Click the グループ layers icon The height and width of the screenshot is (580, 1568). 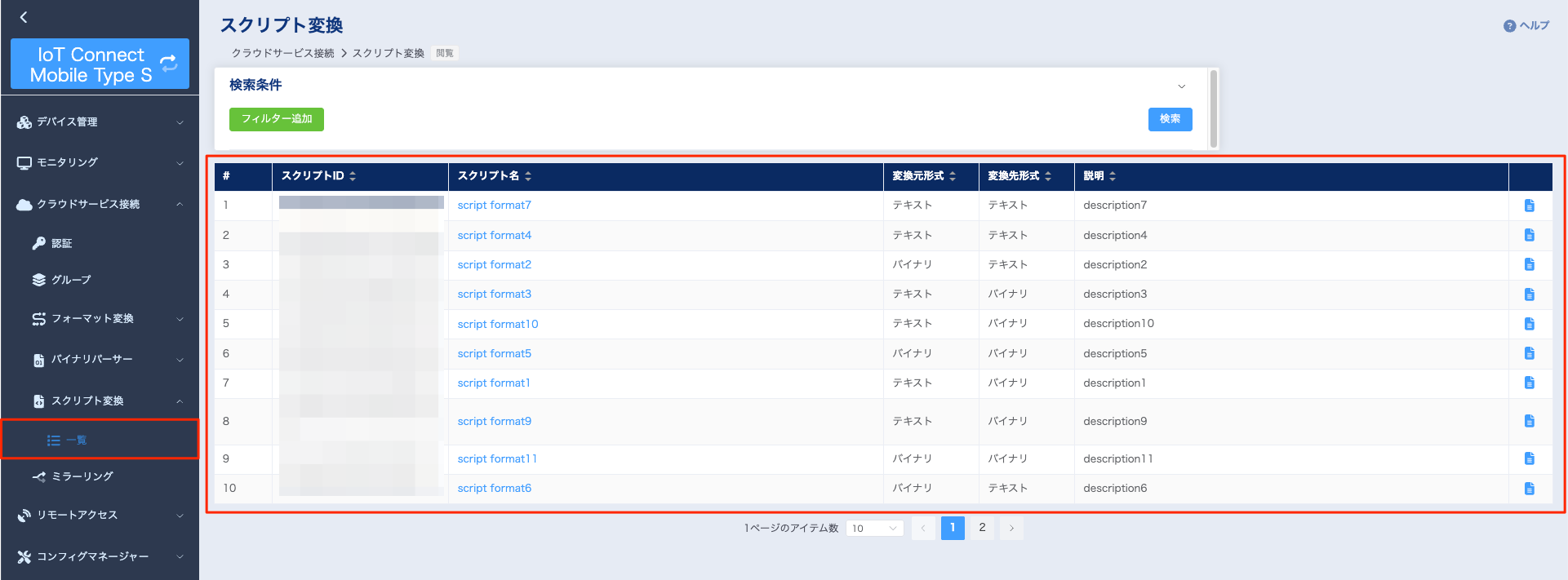tap(38, 280)
